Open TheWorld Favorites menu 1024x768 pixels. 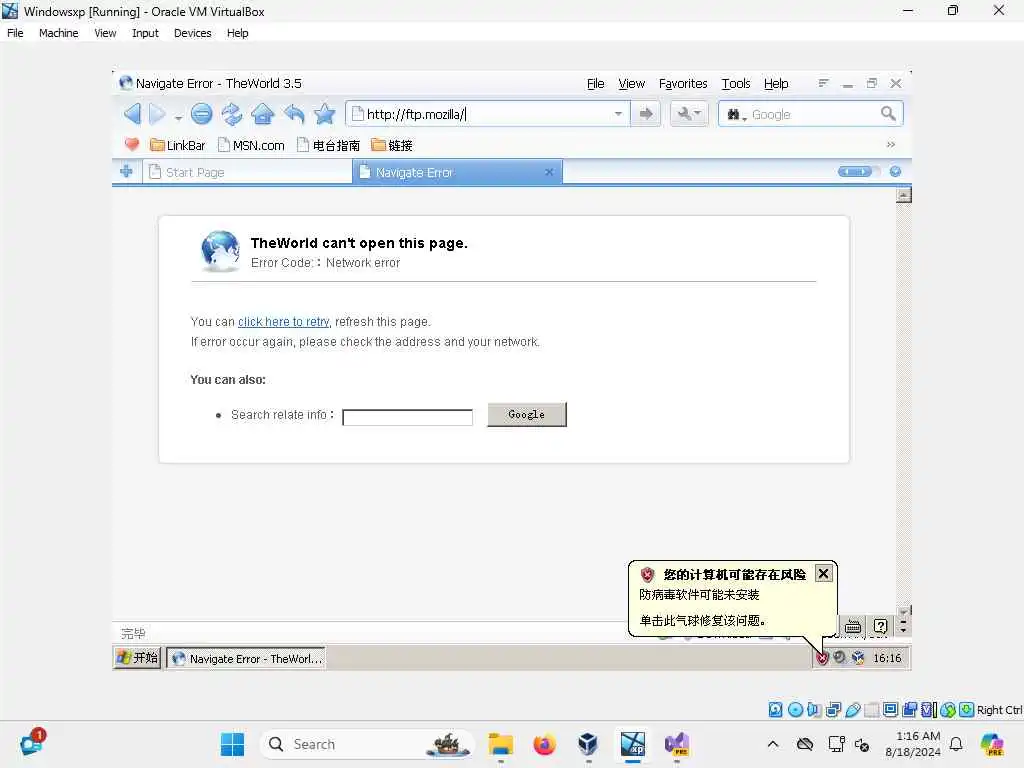pyautogui.click(x=682, y=84)
